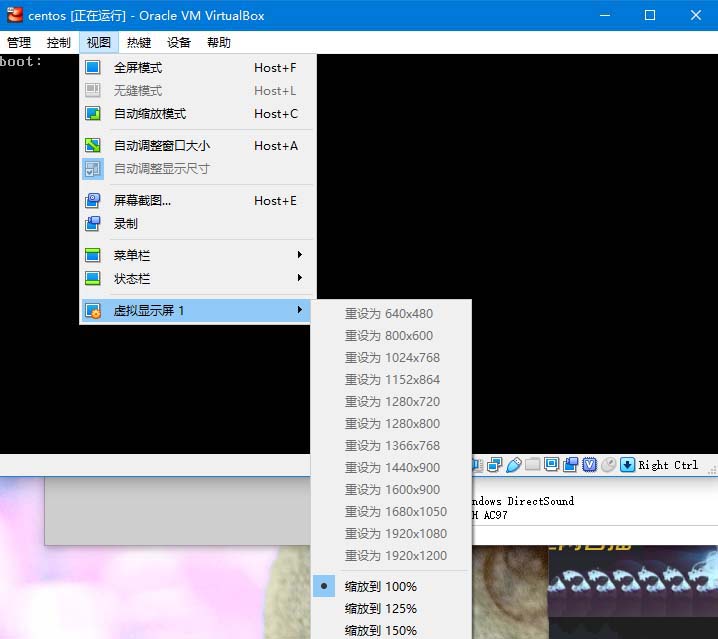The height and width of the screenshot is (639, 718).
Task: Click the Screenshot camera icon (屏幕截图)
Action: pyautogui.click(x=92, y=200)
